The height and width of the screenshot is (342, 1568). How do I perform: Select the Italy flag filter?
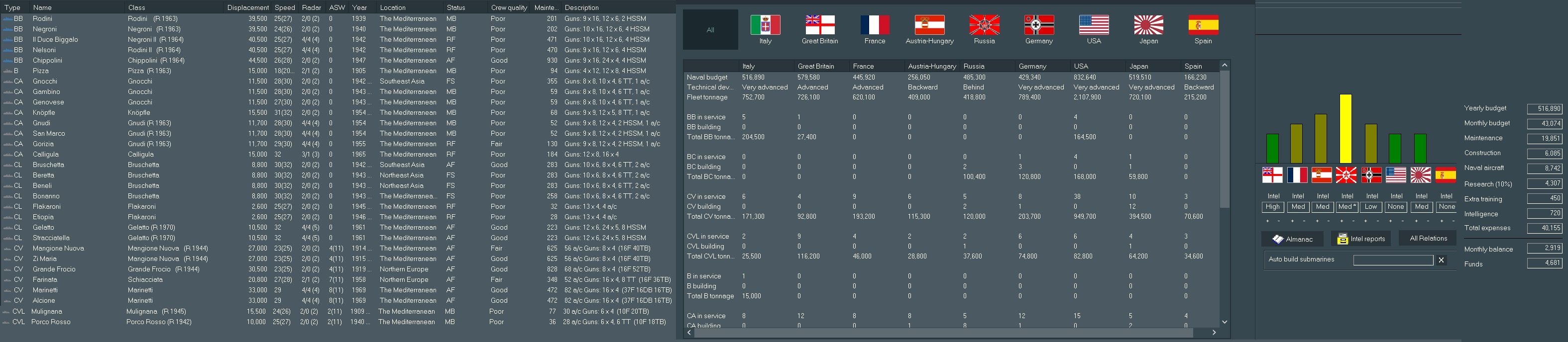765,25
